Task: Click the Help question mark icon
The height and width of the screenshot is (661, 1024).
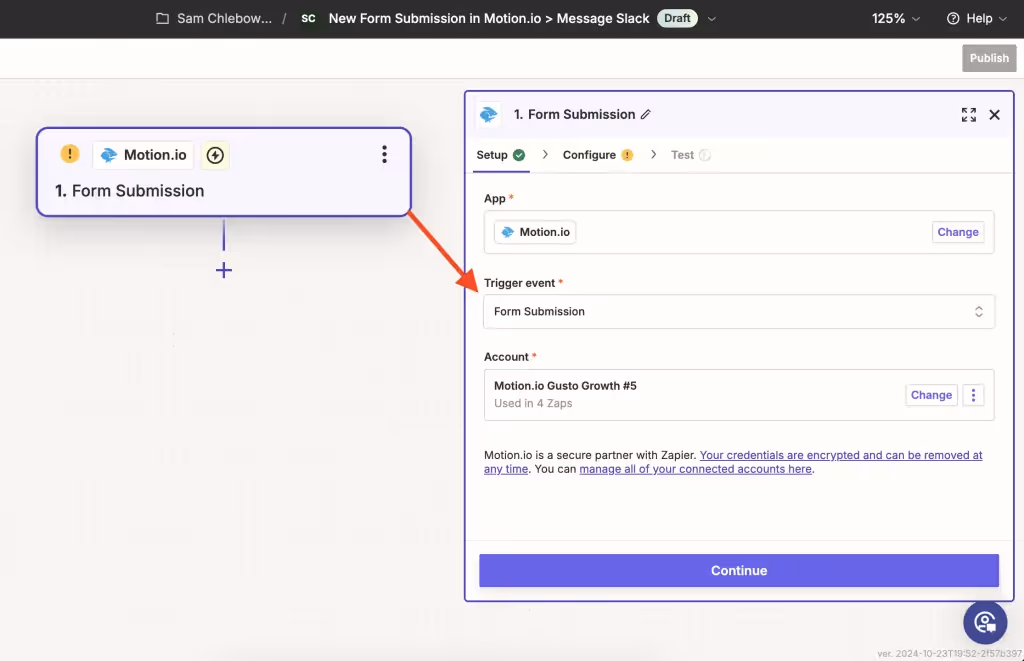Action: (x=953, y=18)
